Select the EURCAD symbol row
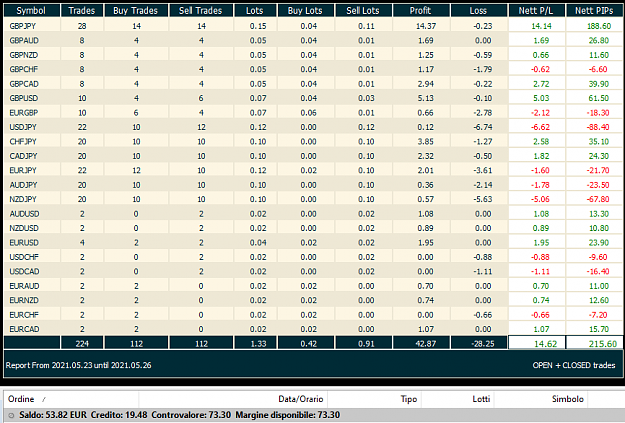The image size is (625, 423). pos(313,329)
